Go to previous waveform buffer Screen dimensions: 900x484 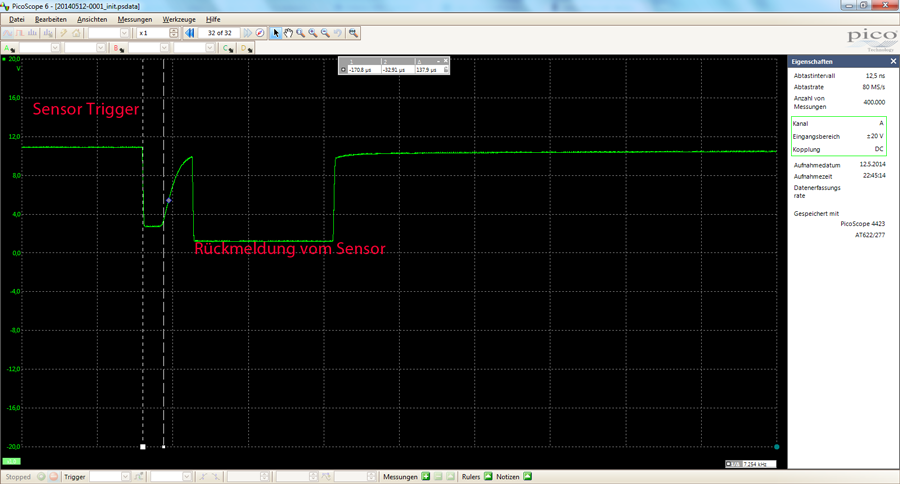click(189, 33)
